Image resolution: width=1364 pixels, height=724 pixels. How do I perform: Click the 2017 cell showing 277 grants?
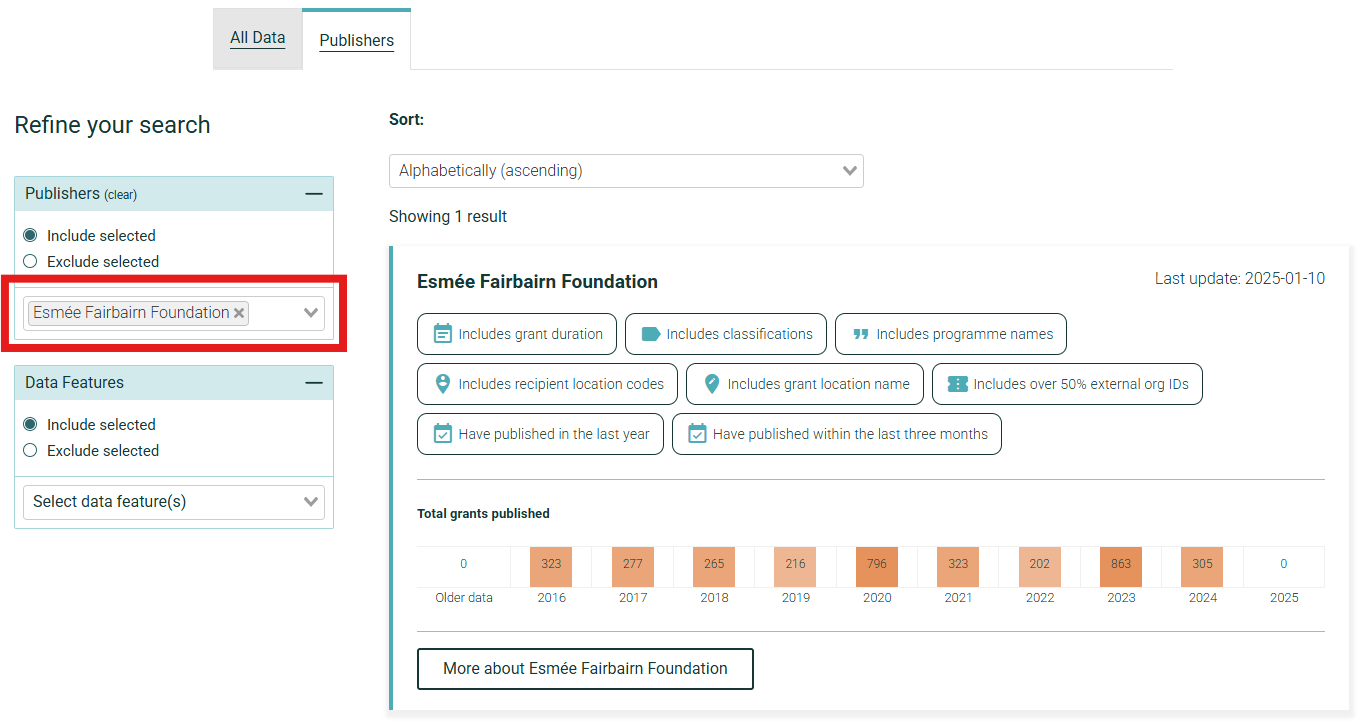point(632,566)
